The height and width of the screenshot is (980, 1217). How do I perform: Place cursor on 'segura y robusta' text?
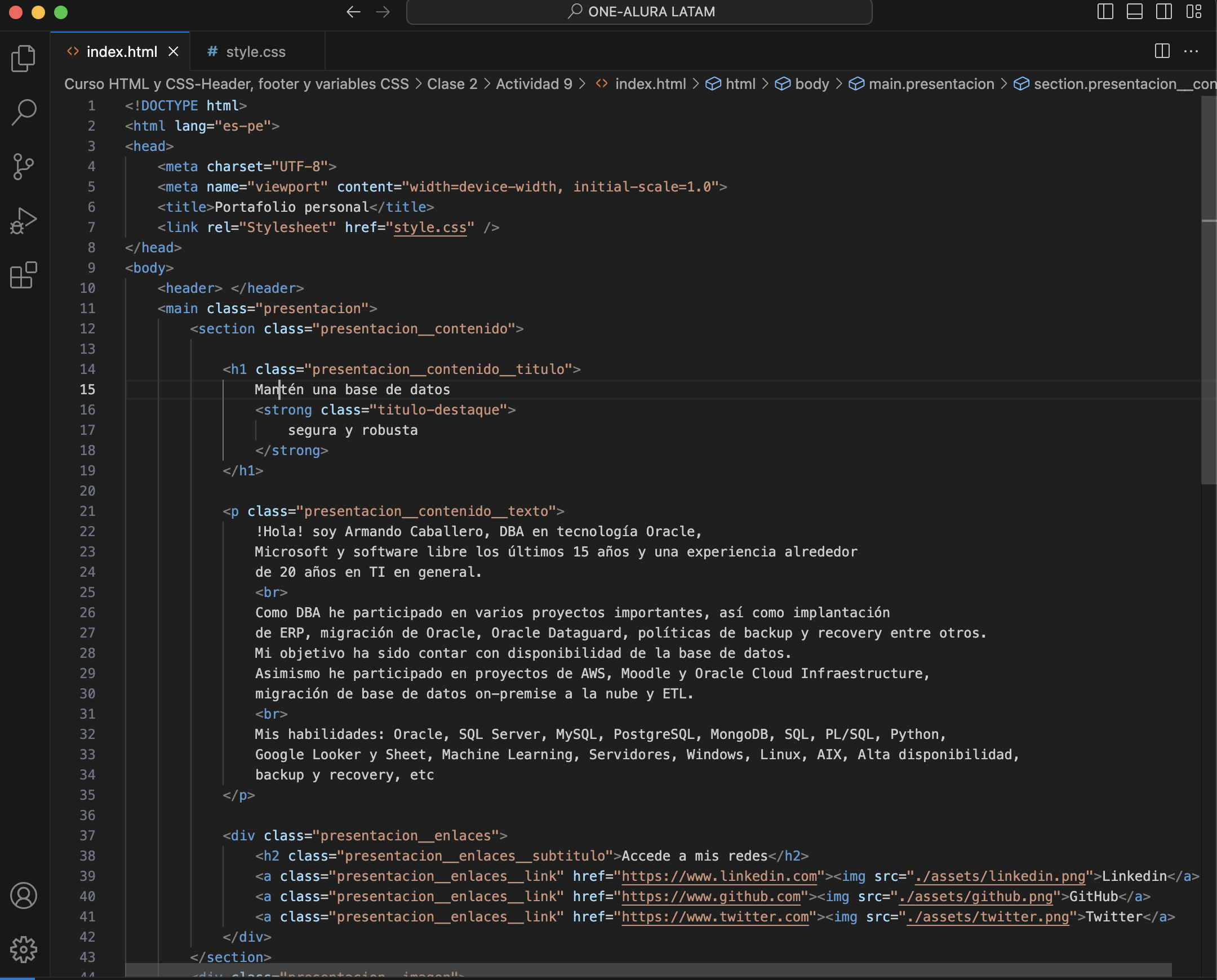coord(353,430)
